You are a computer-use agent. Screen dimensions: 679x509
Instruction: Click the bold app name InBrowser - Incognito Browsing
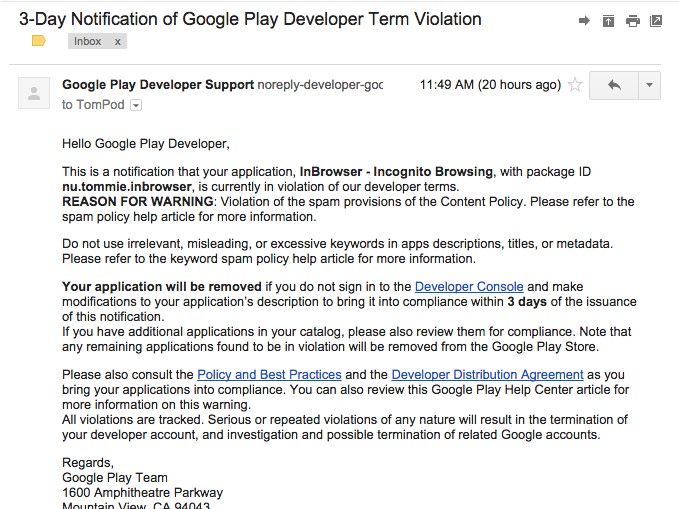pos(396,172)
